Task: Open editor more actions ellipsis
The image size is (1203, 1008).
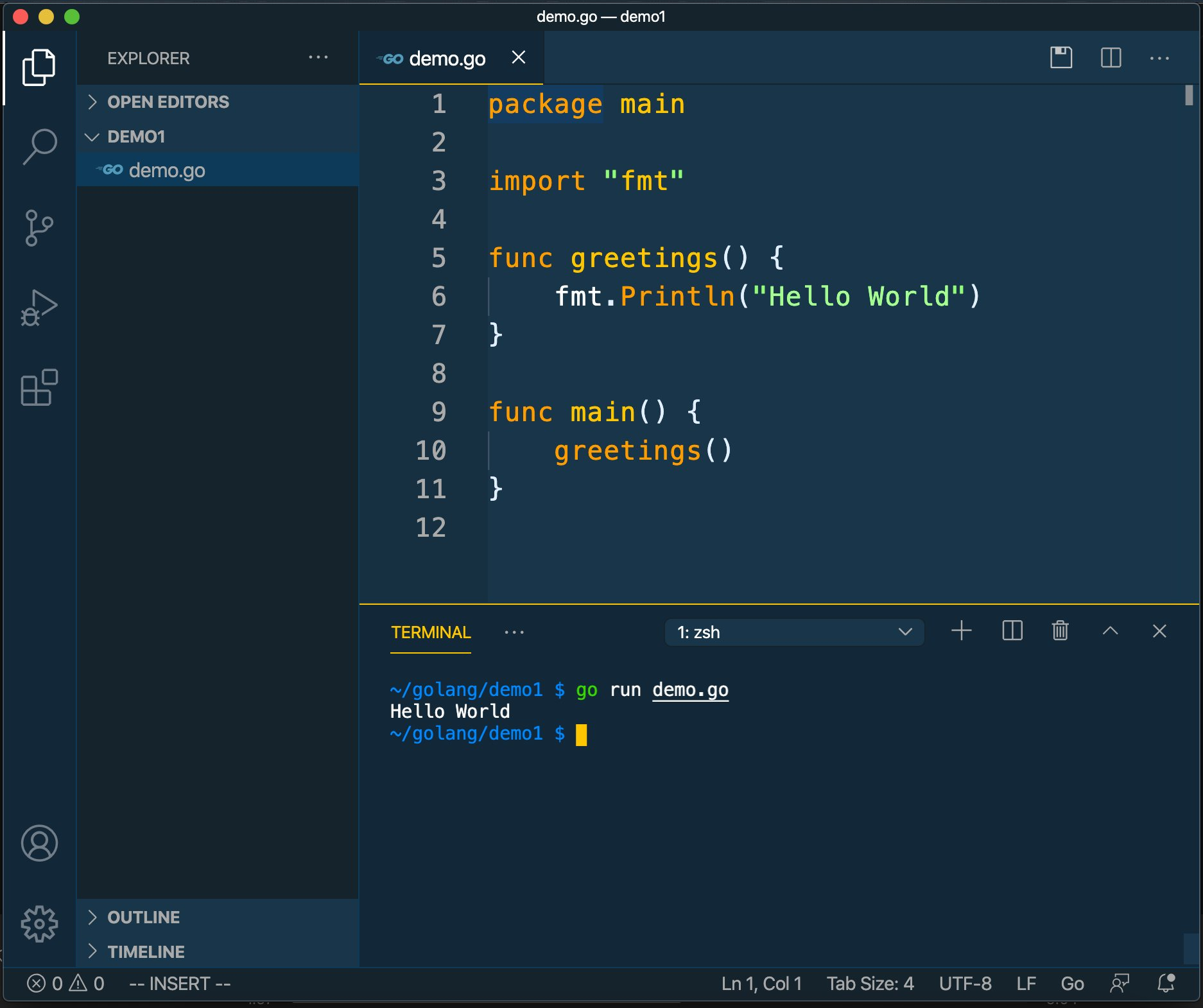Action: 1159,58
